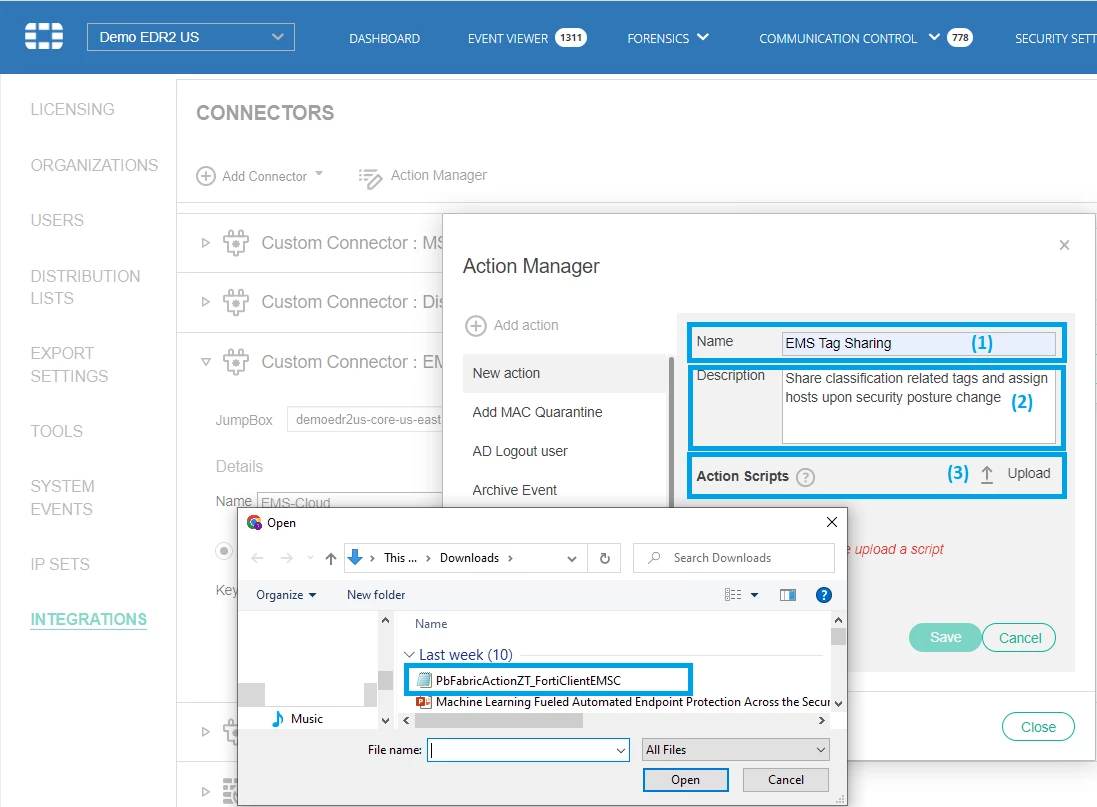1097x807 pixels.
Task: Open the view options dropdown arrow
Action: [x=754, y=595]
